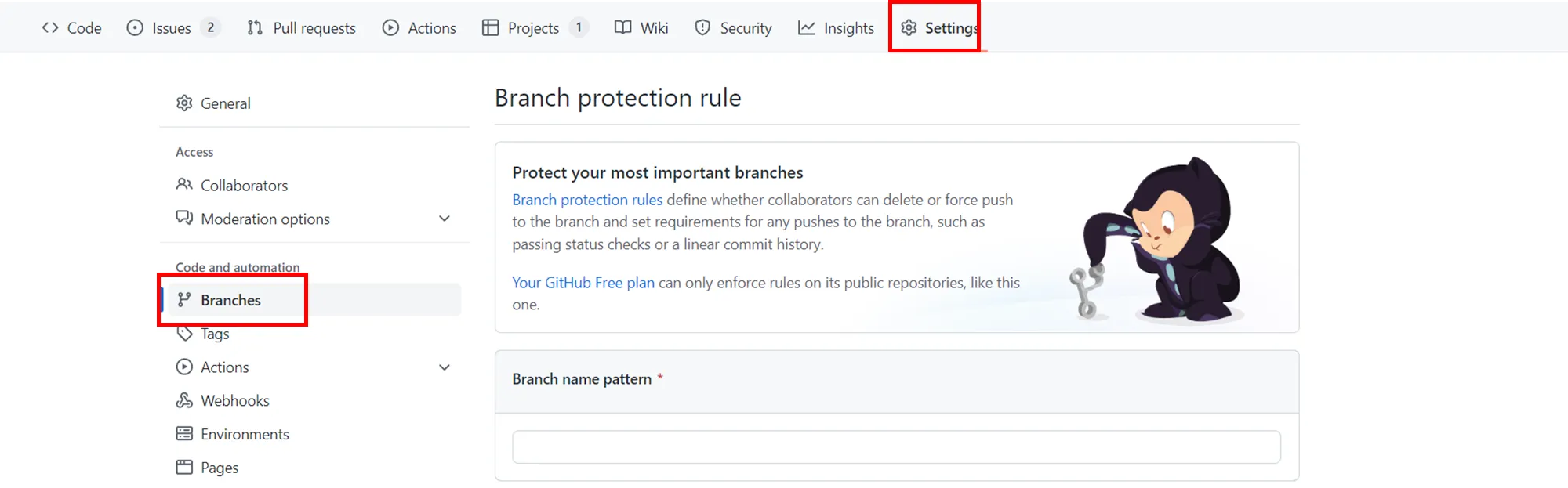Click the Pull requests branch icon
The height and width of the screenshot is (488, 1568).
255,28
